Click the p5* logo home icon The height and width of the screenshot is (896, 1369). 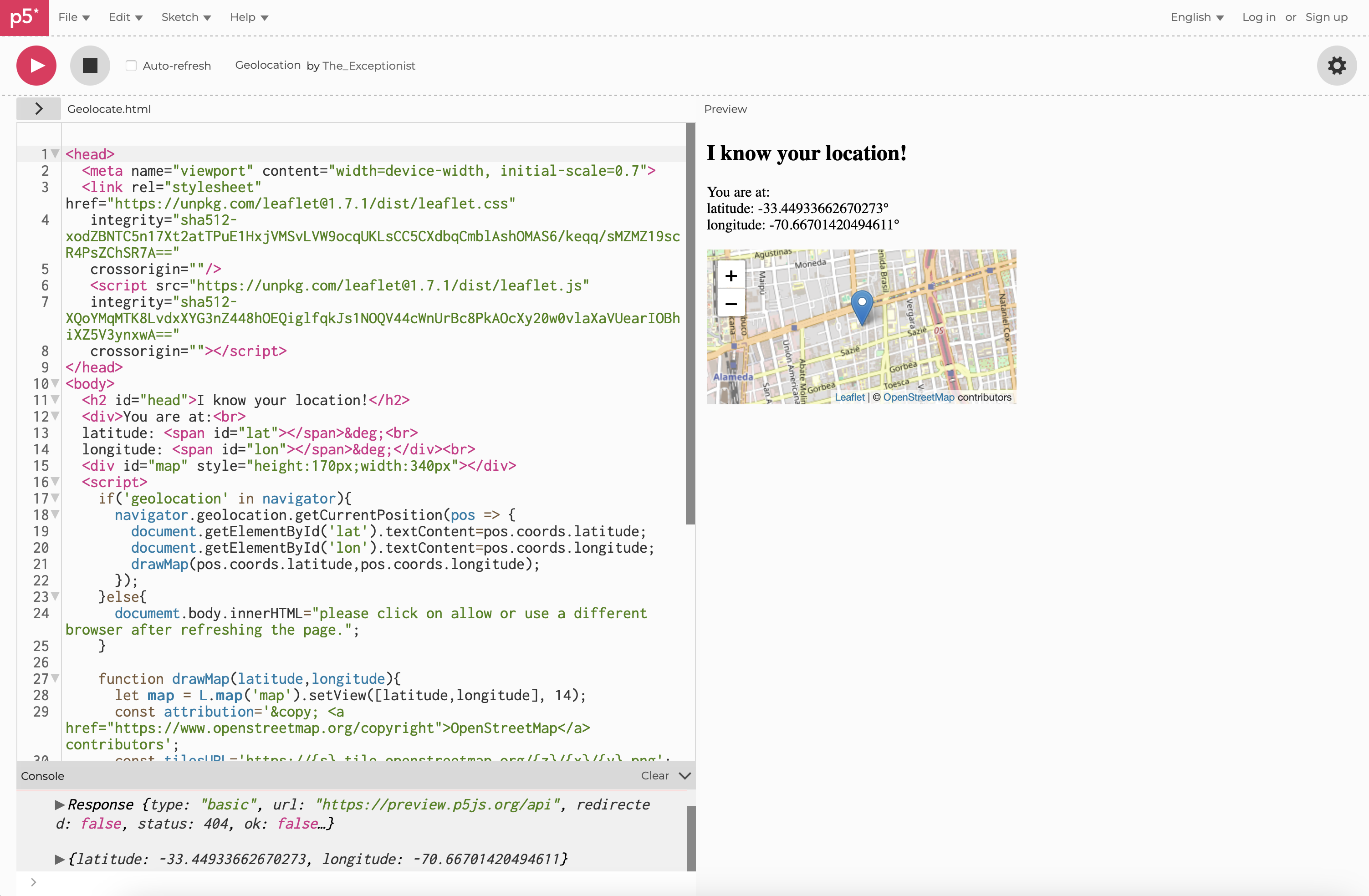[24, 17]
